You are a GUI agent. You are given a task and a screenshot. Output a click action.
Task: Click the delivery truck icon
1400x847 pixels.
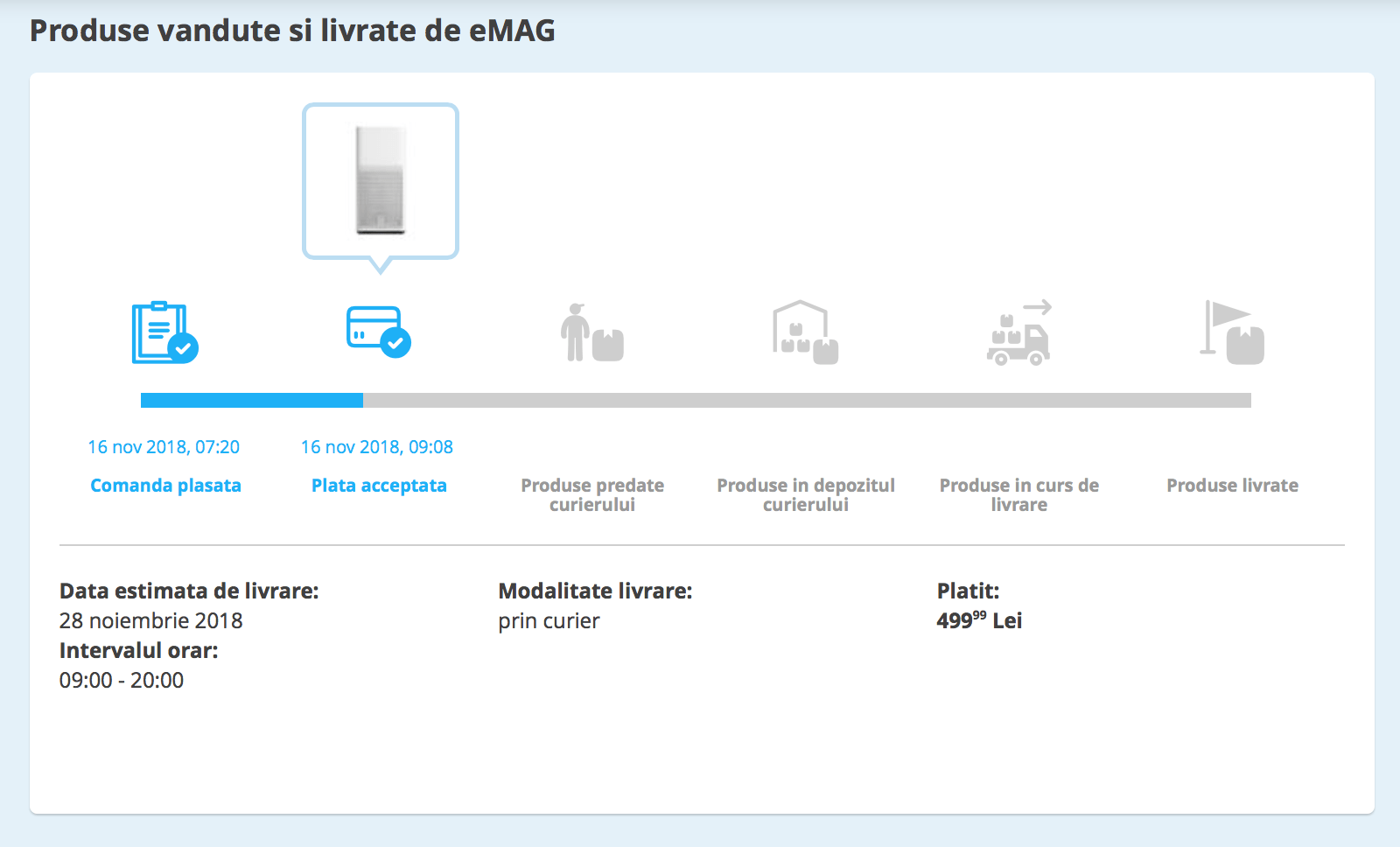pyautogui.click(x=1019, y=332)
